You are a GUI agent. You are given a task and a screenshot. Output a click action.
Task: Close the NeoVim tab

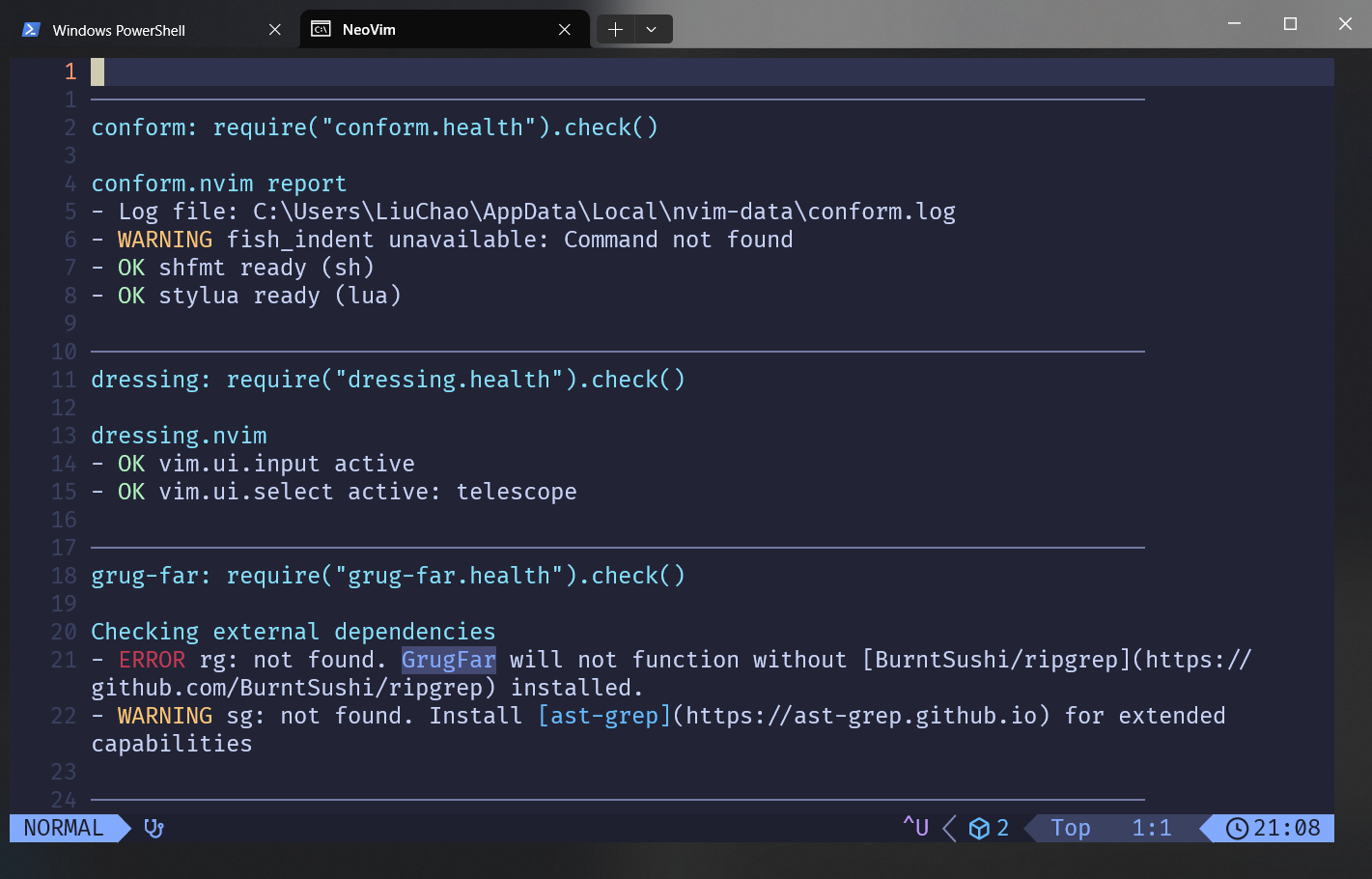point(565,30)
